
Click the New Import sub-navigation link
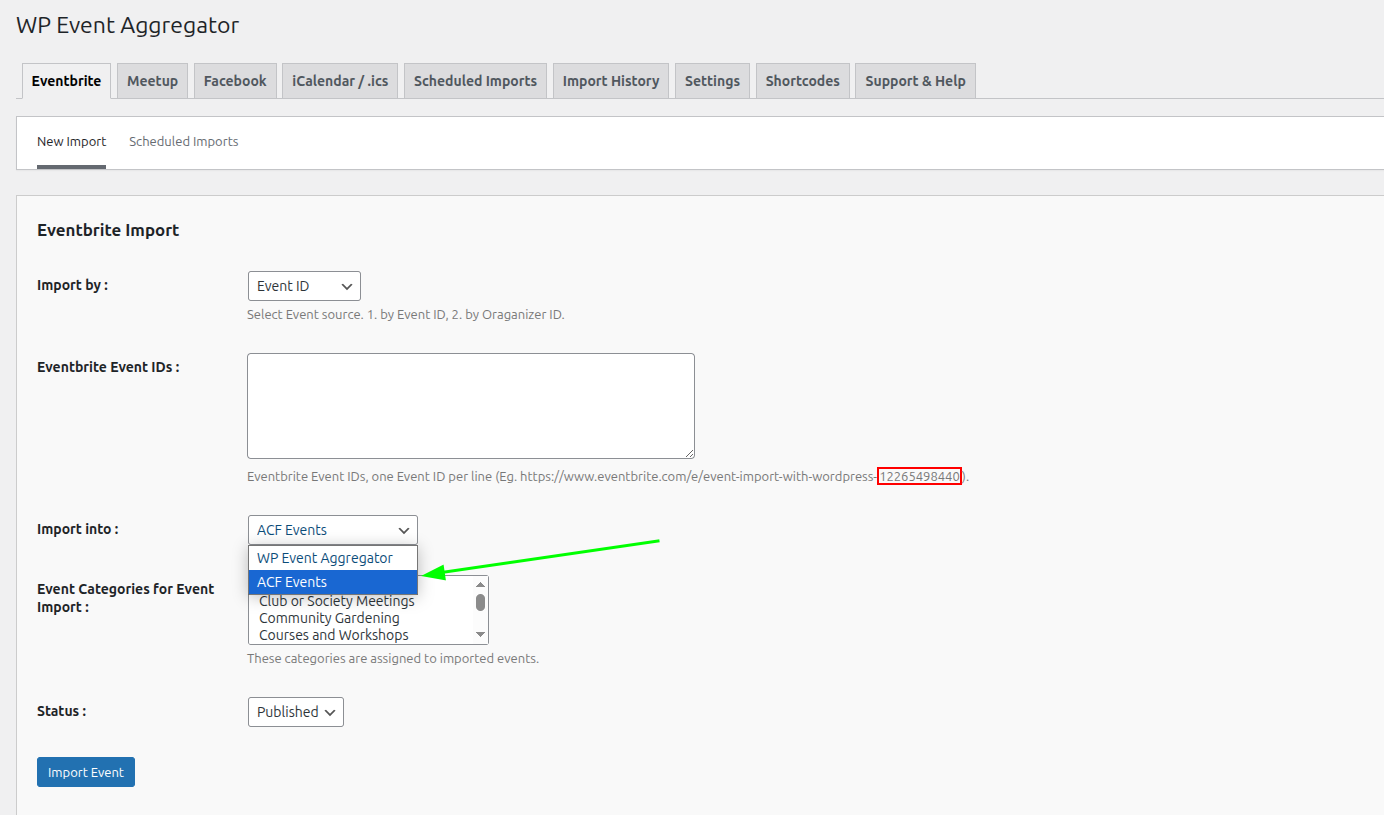pos(71,142)
